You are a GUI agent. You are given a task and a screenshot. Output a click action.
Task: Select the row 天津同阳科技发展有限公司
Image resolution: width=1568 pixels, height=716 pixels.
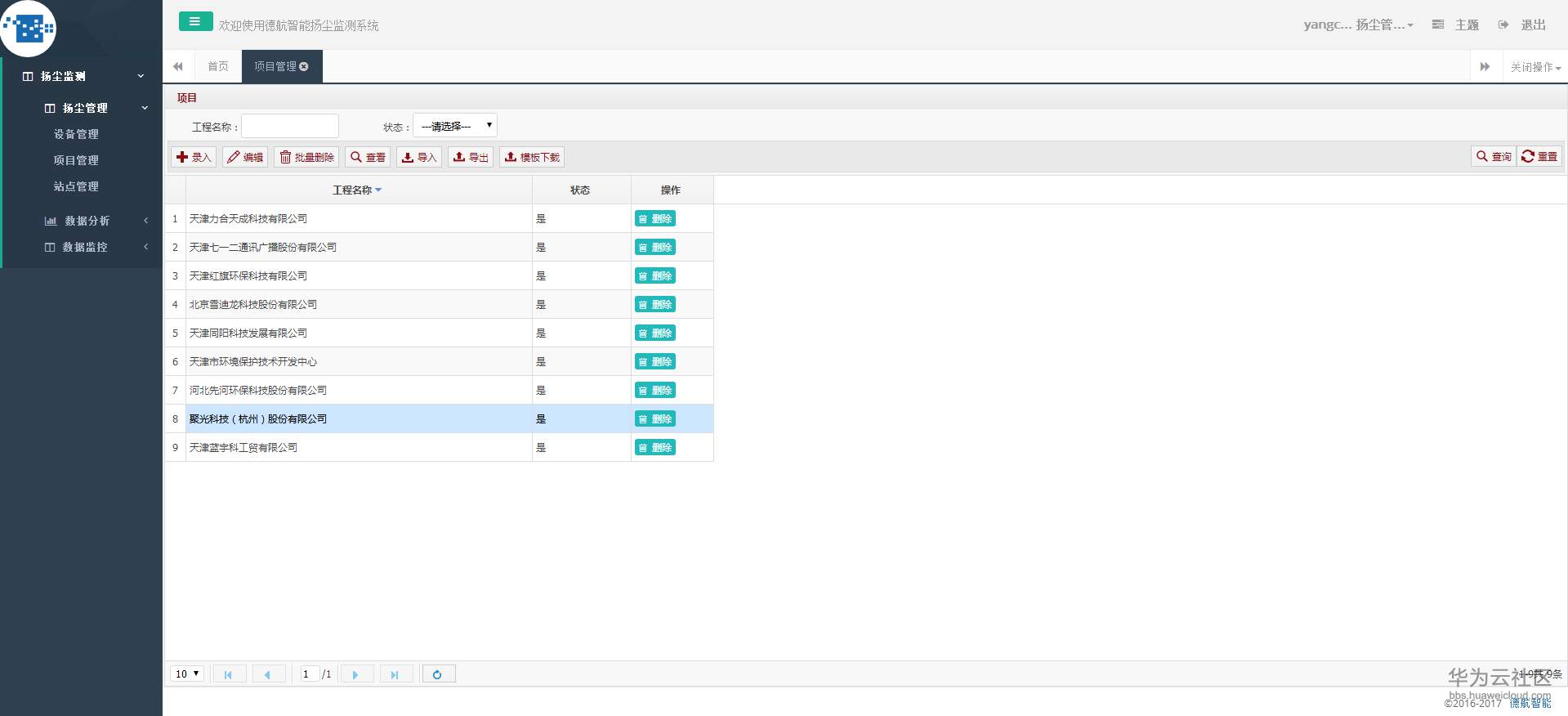tap(440, 333)
